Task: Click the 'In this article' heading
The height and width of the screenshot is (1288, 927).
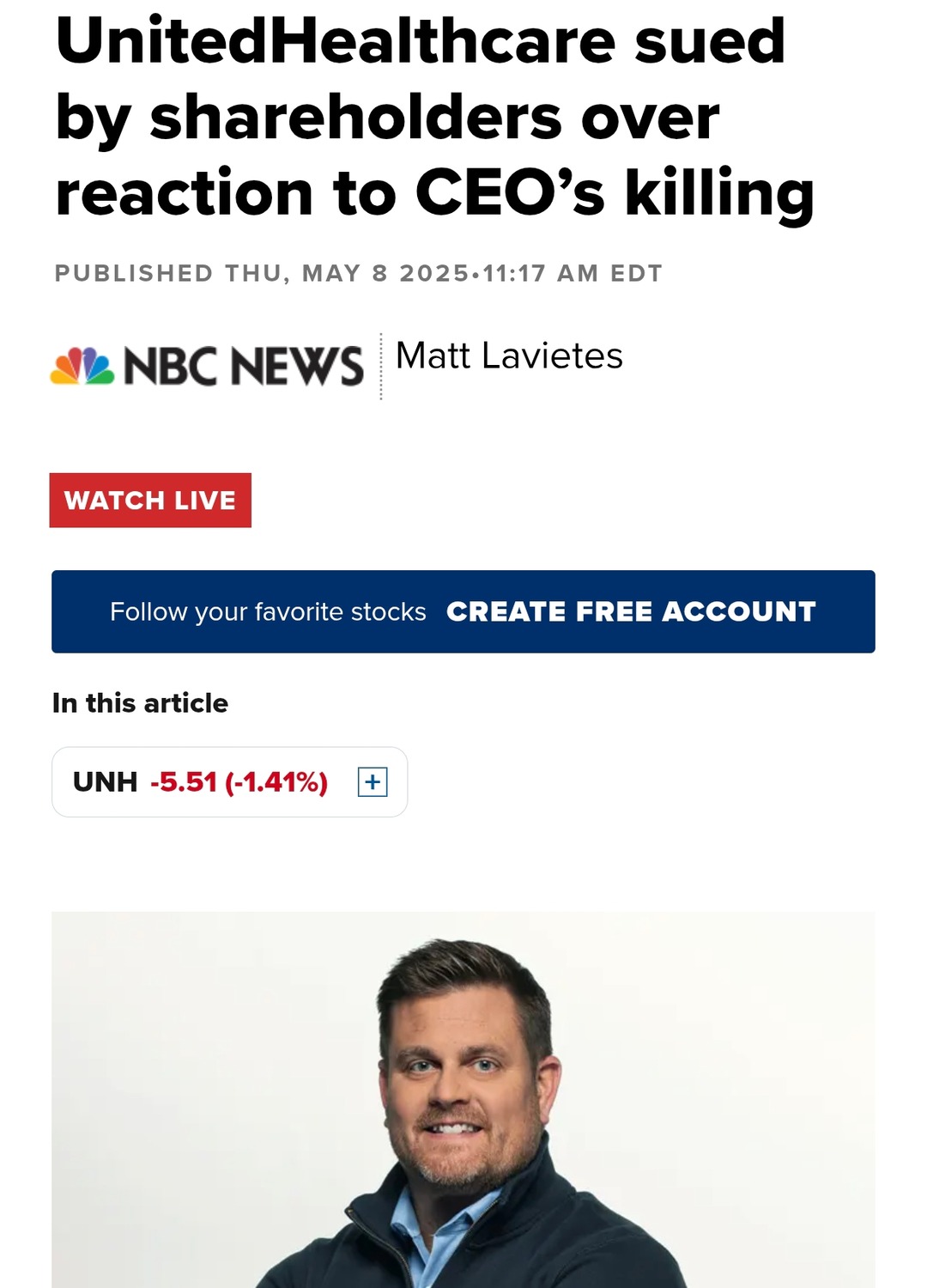Action: pos(140,703)
